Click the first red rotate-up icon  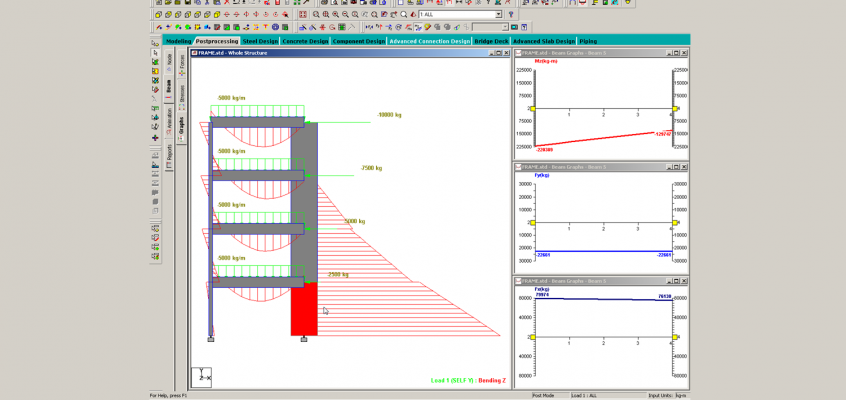tap(227, 15)
